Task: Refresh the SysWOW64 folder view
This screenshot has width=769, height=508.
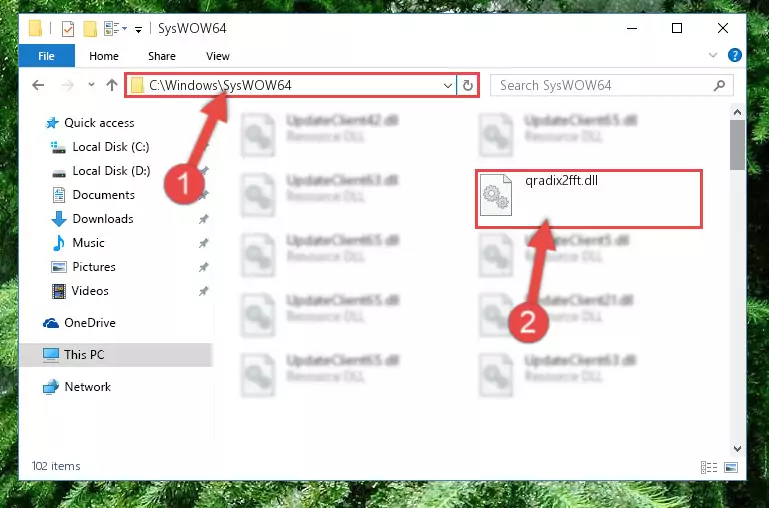Action: click(x=468, y=86)
